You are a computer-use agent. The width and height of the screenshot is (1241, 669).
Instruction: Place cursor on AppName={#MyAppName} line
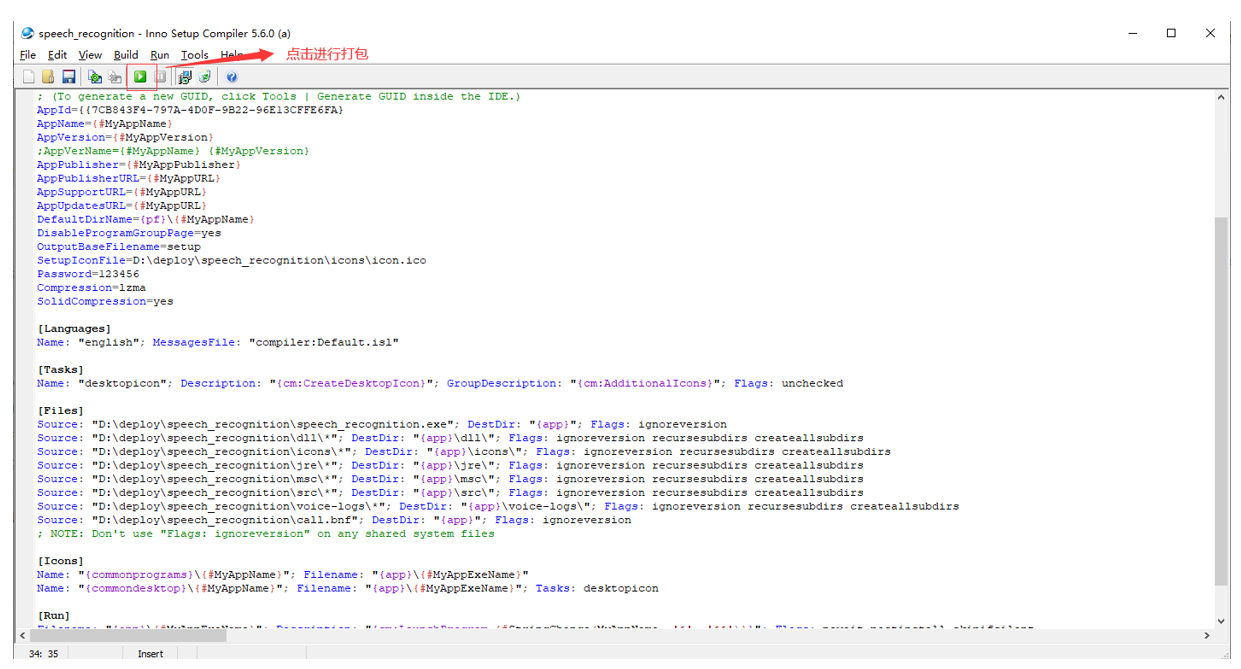click(105, 124)
